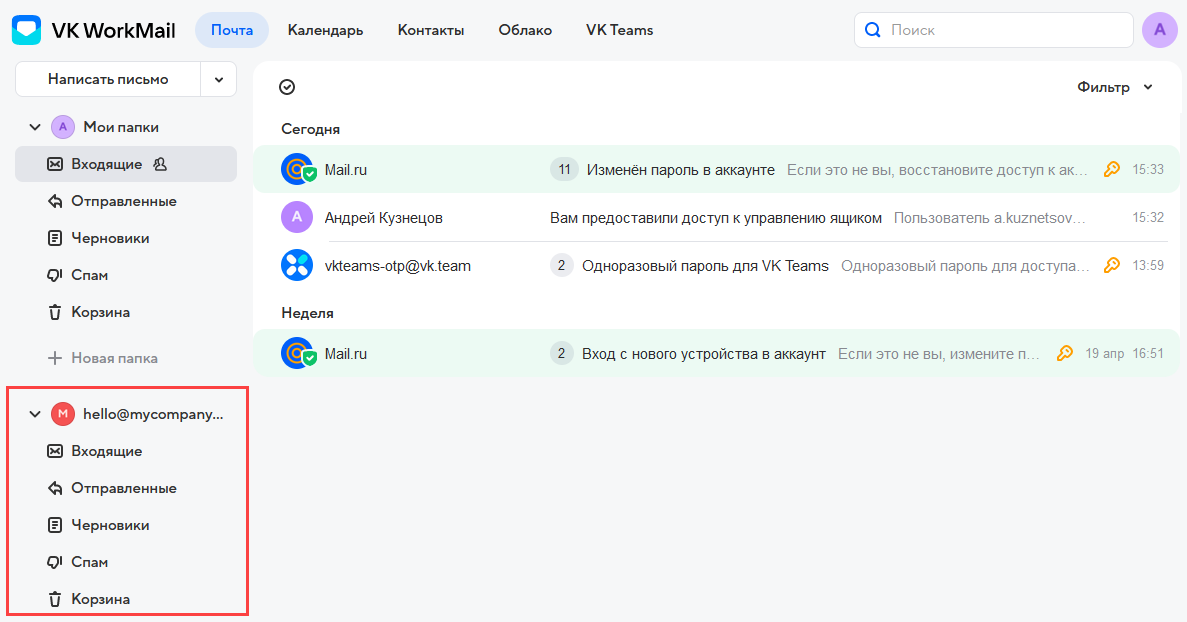Collapse the Мои папки folder tree
This screenshot has width=1187, height=622.
[x=35, y=128]
